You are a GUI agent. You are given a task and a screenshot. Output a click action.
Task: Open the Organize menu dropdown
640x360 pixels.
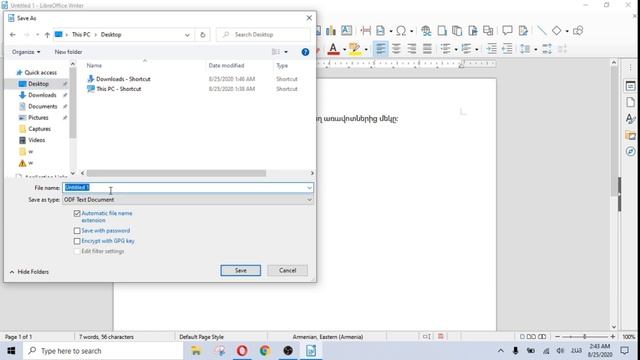click(x=26, y=52)
